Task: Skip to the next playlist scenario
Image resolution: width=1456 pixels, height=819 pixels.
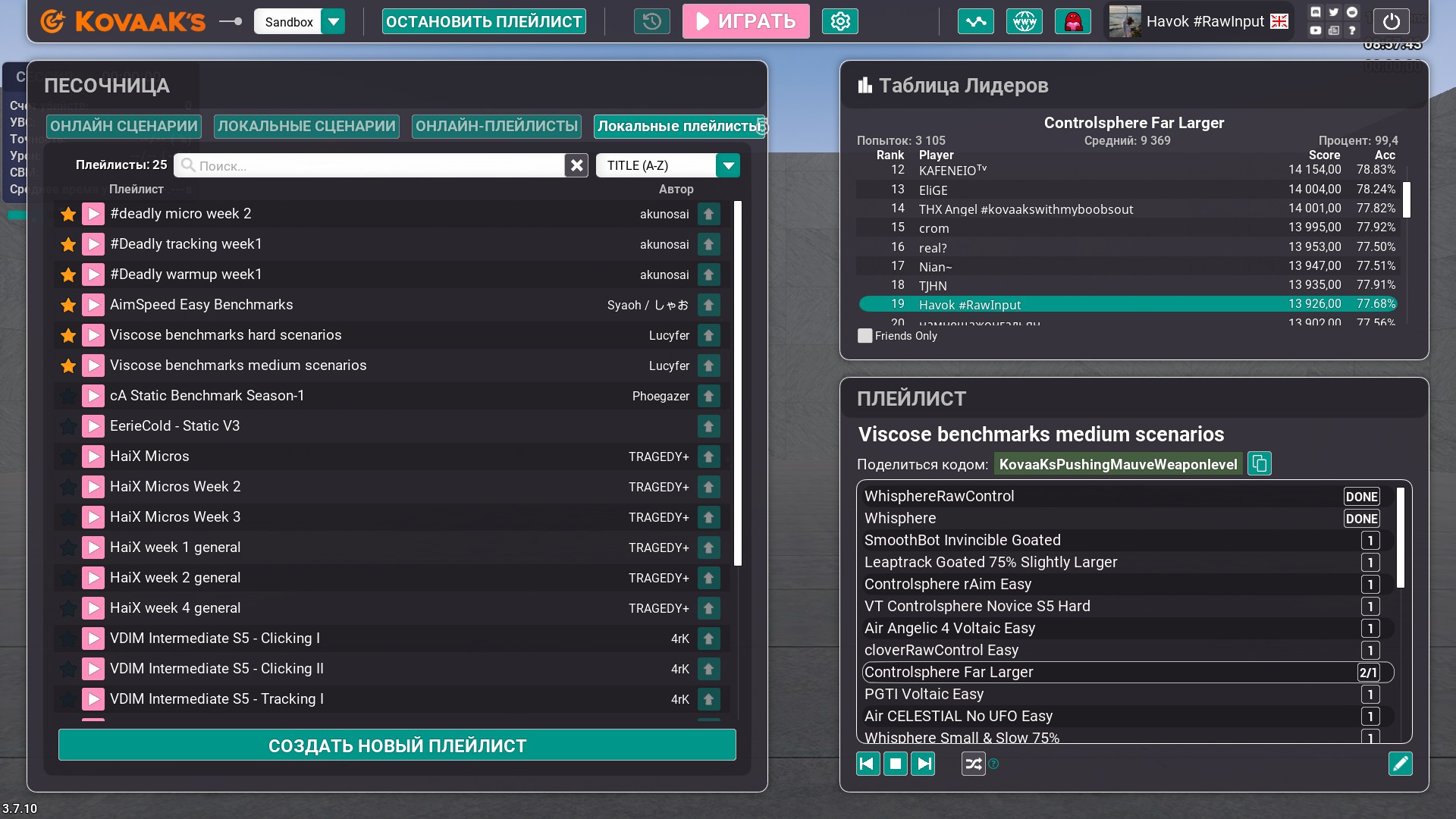Action: pos(923,764)
